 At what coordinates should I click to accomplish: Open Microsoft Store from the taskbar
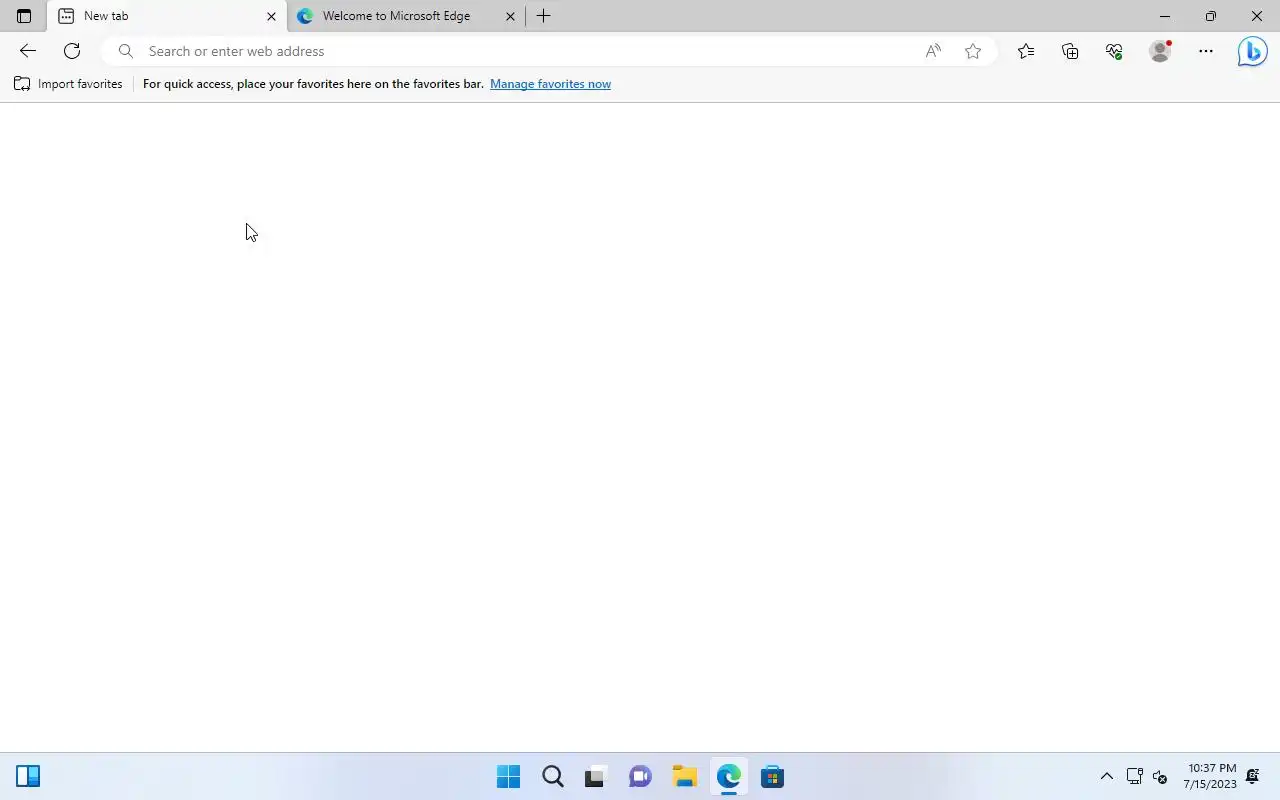[772, 777]
